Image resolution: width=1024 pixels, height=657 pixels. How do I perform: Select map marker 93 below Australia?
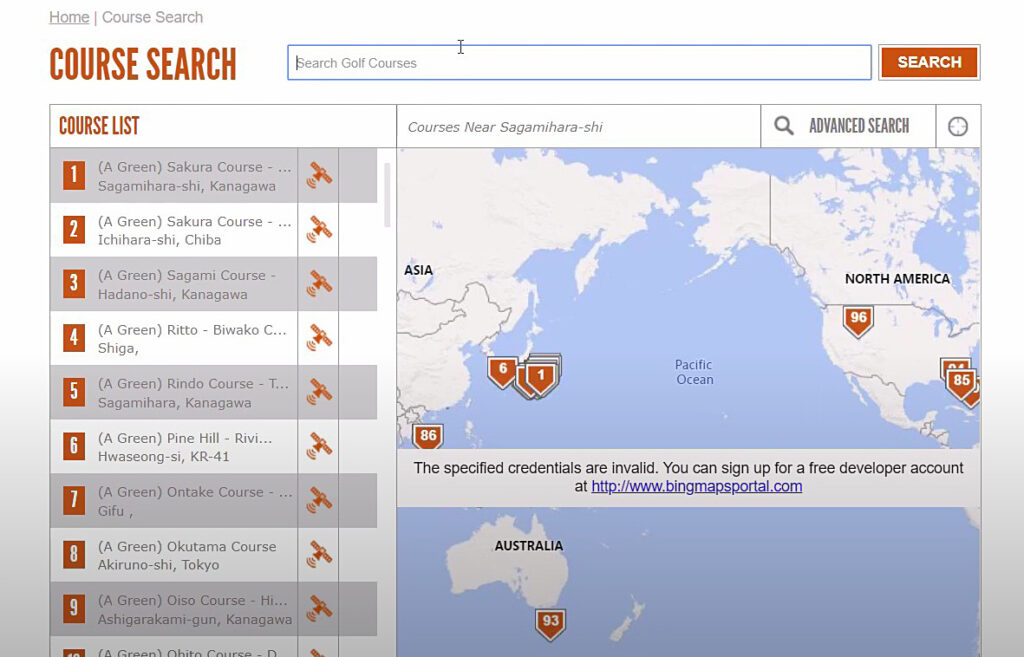tap(551, 624)
